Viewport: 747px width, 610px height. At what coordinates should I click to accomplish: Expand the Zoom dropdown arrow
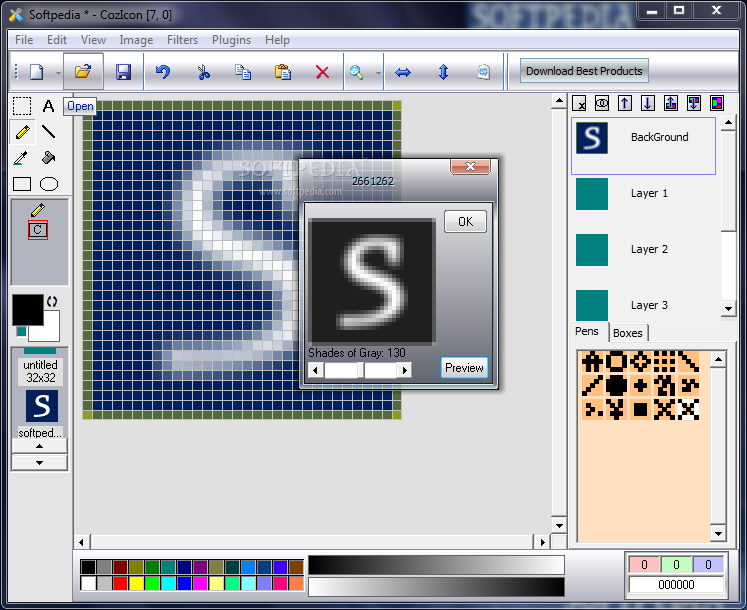tap(378, 73)
